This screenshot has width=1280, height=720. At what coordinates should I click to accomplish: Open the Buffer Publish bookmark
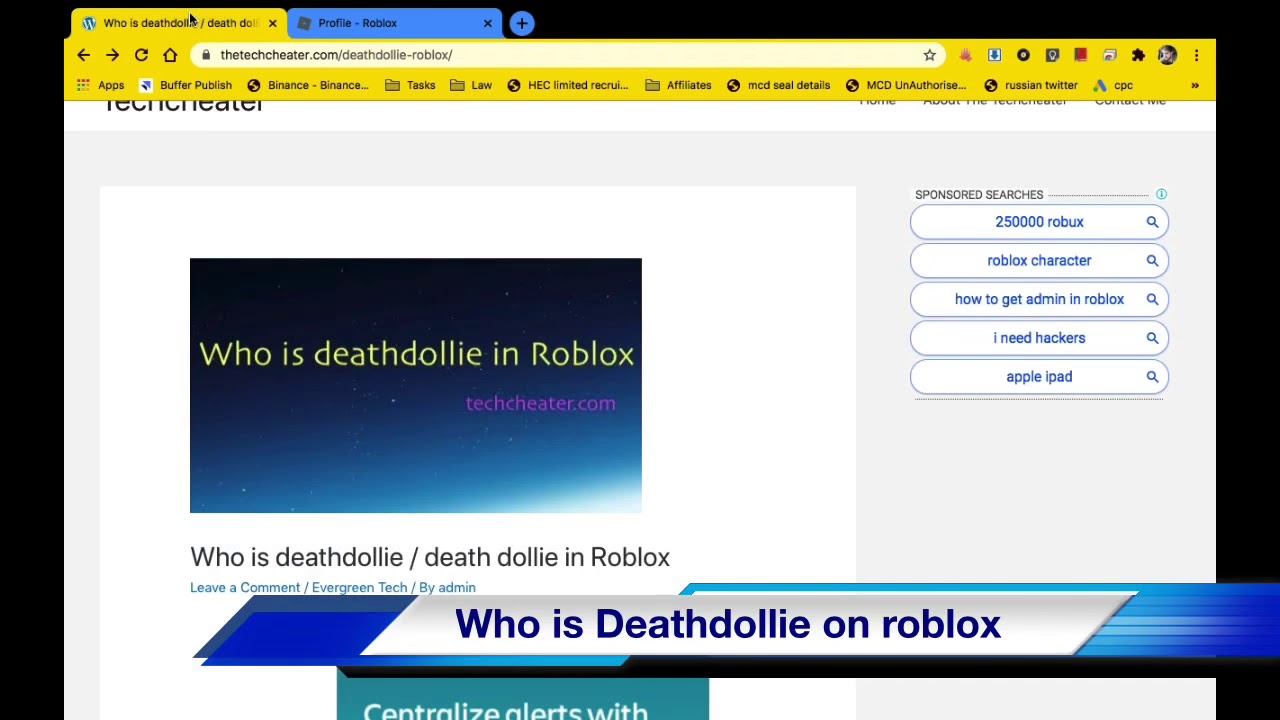(x=185, y=85)
